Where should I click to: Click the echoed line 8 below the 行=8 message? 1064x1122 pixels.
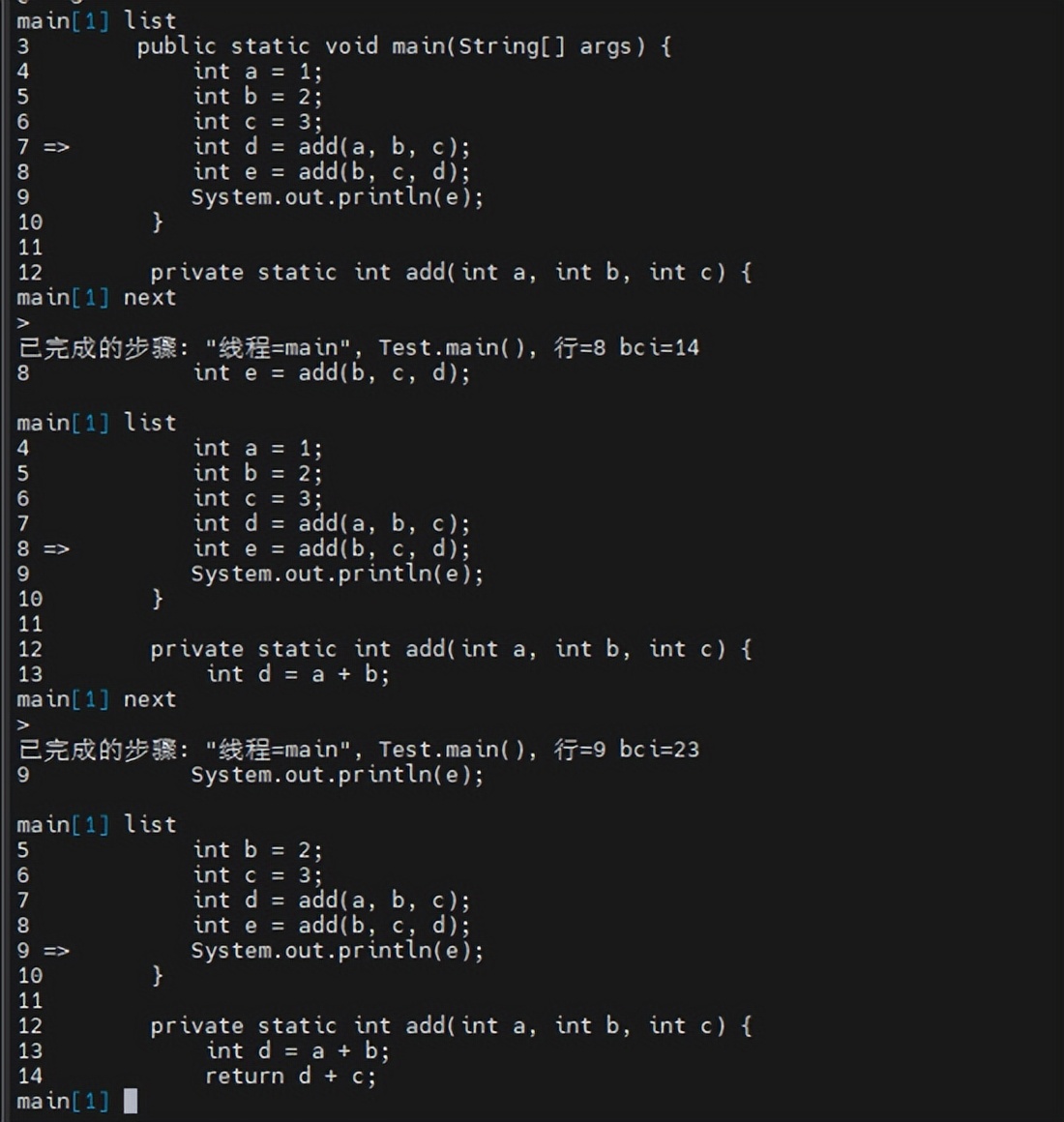(x=331, y=373)
